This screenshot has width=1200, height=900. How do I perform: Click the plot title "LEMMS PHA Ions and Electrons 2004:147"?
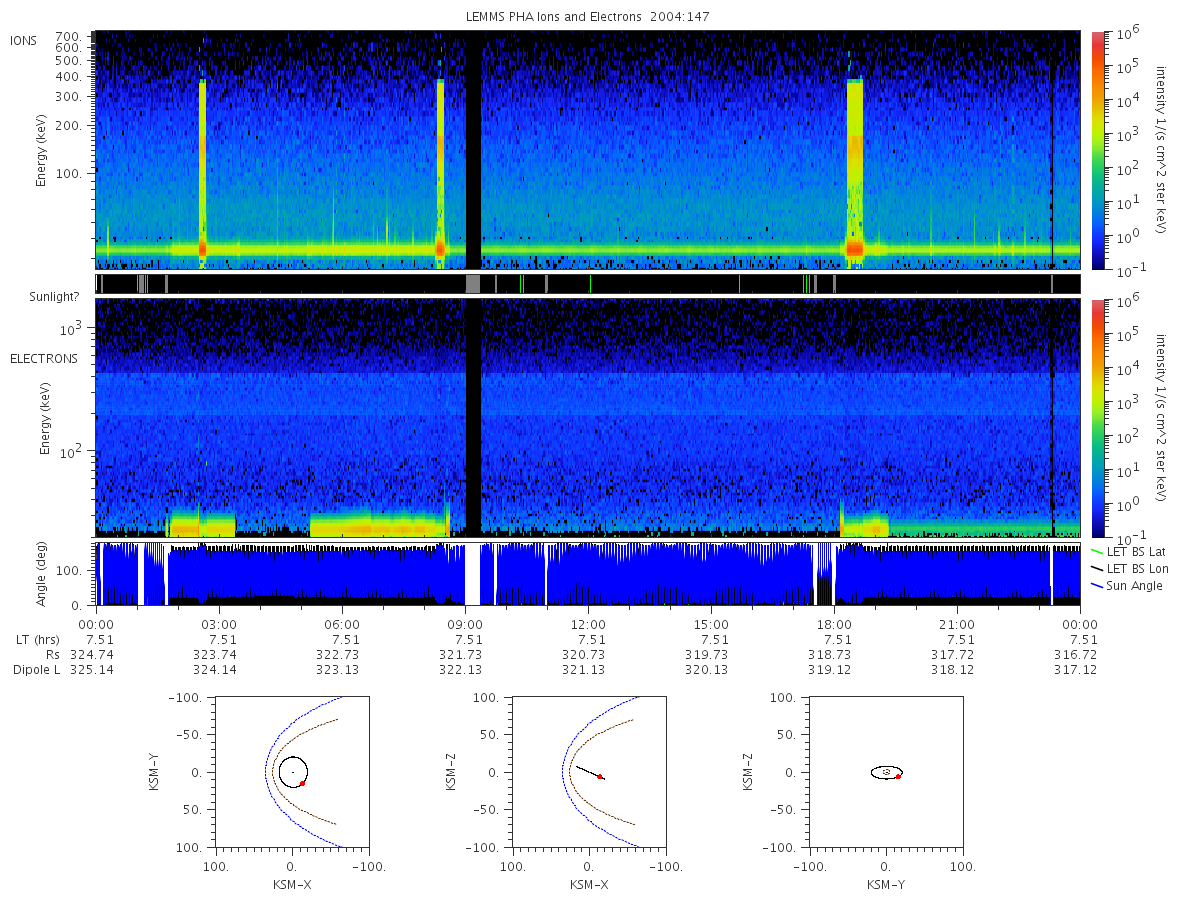[588, 17]
